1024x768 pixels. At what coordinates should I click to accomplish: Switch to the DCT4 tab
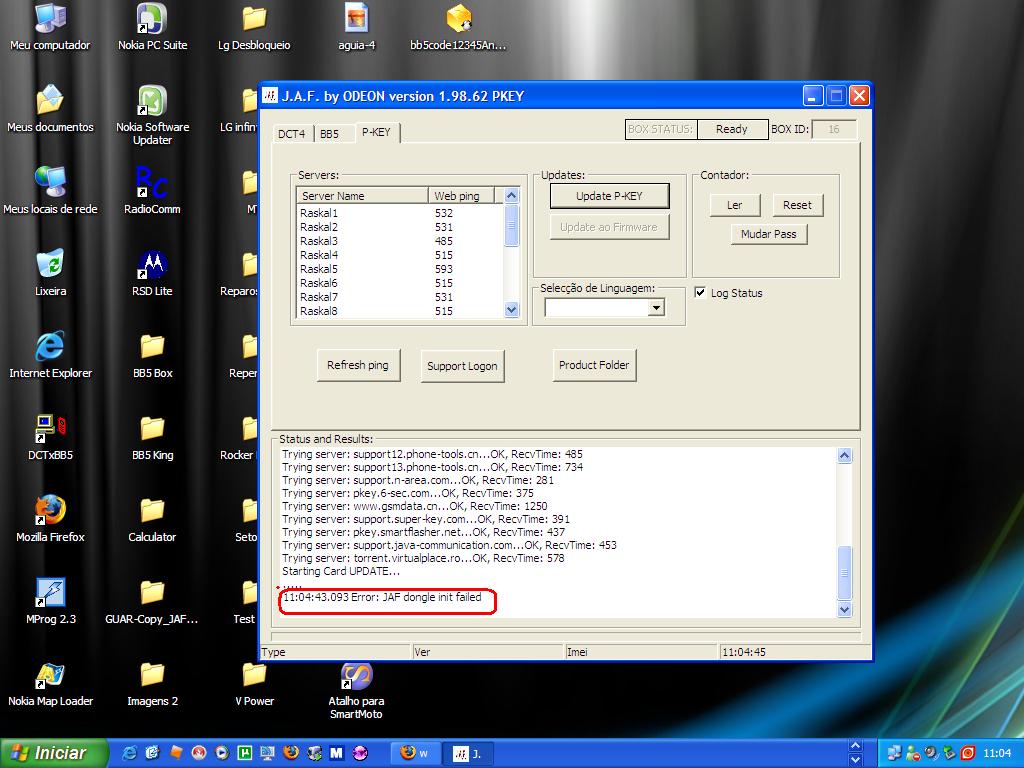291,133
